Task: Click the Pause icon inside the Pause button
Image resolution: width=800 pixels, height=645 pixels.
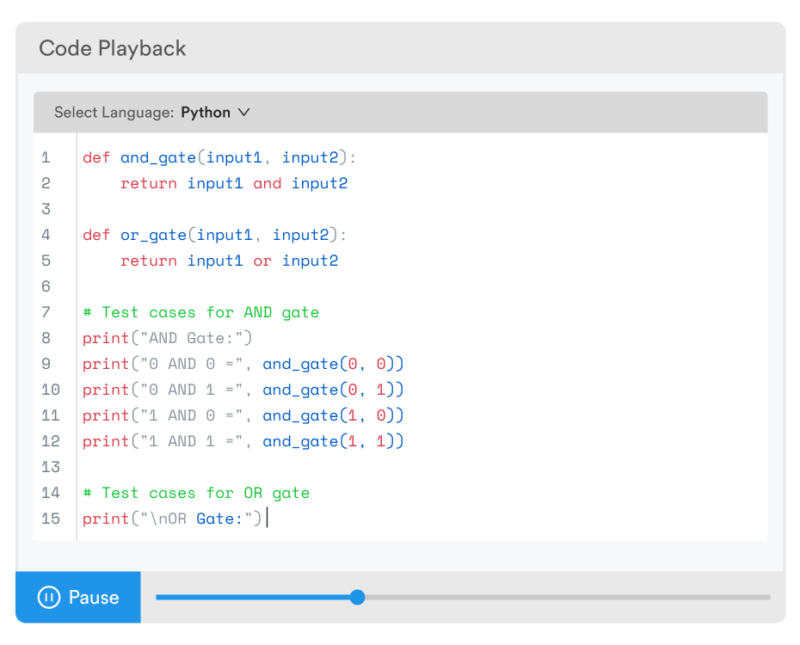Action: [x=47, y=597]
